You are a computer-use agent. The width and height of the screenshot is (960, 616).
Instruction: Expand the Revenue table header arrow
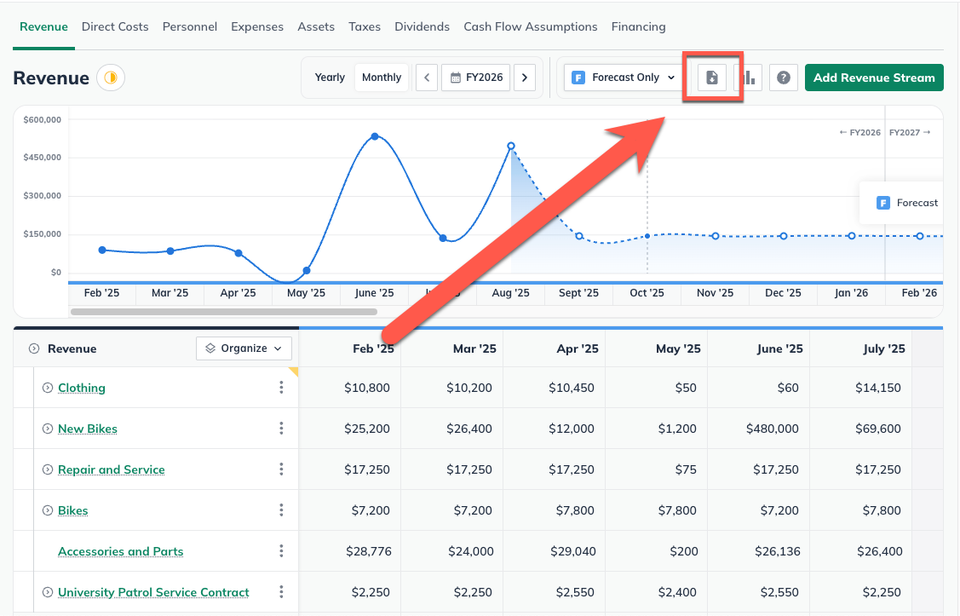click(x=34, y=348)
